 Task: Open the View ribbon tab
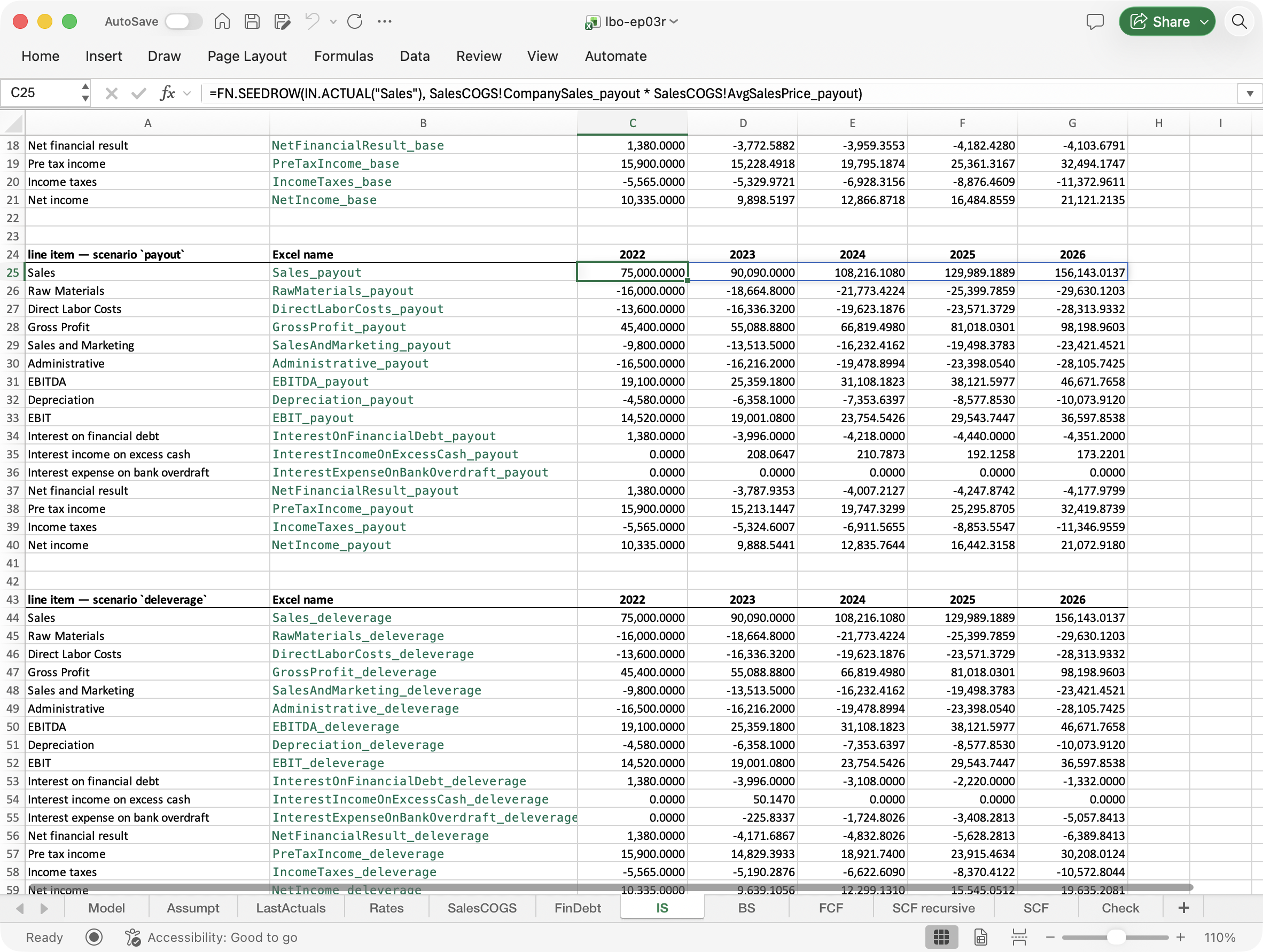(542, 56)
